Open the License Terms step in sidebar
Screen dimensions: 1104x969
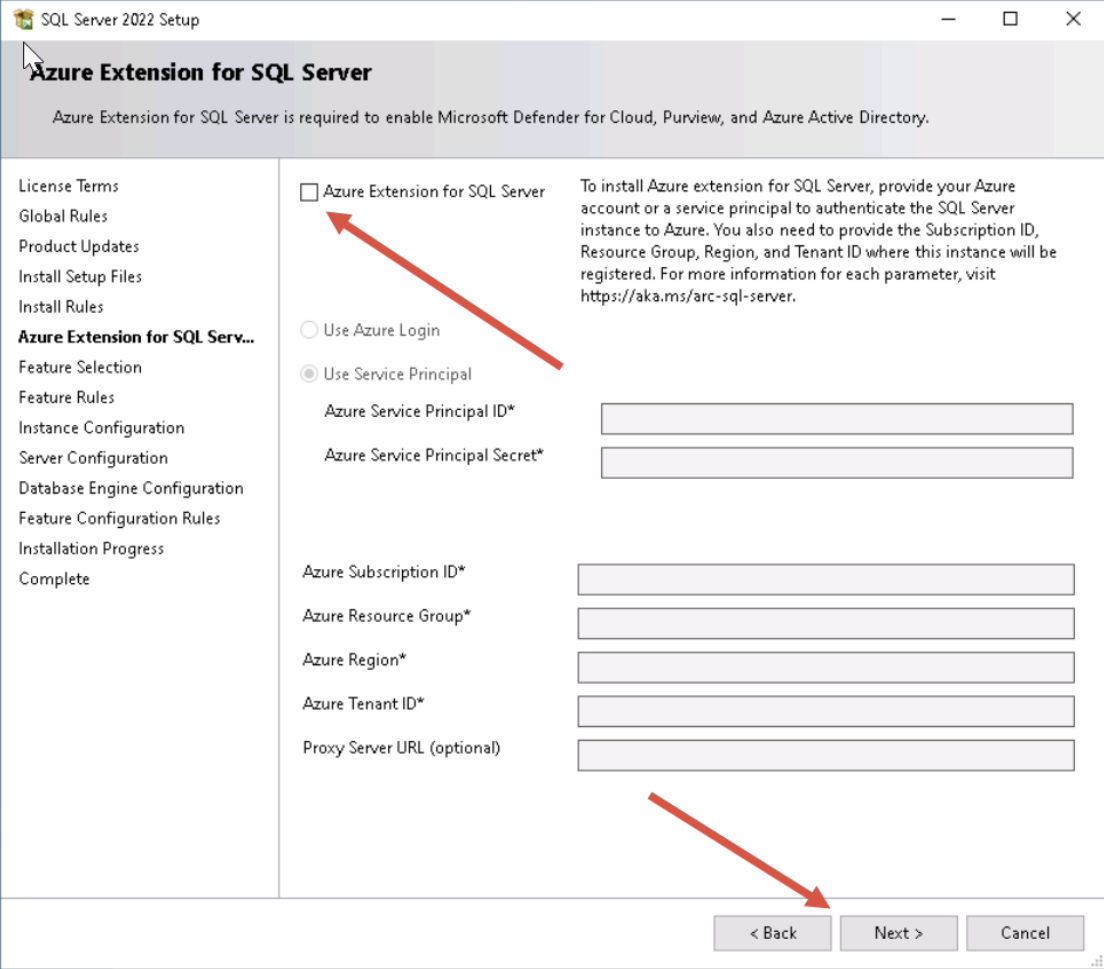(68, 186)
